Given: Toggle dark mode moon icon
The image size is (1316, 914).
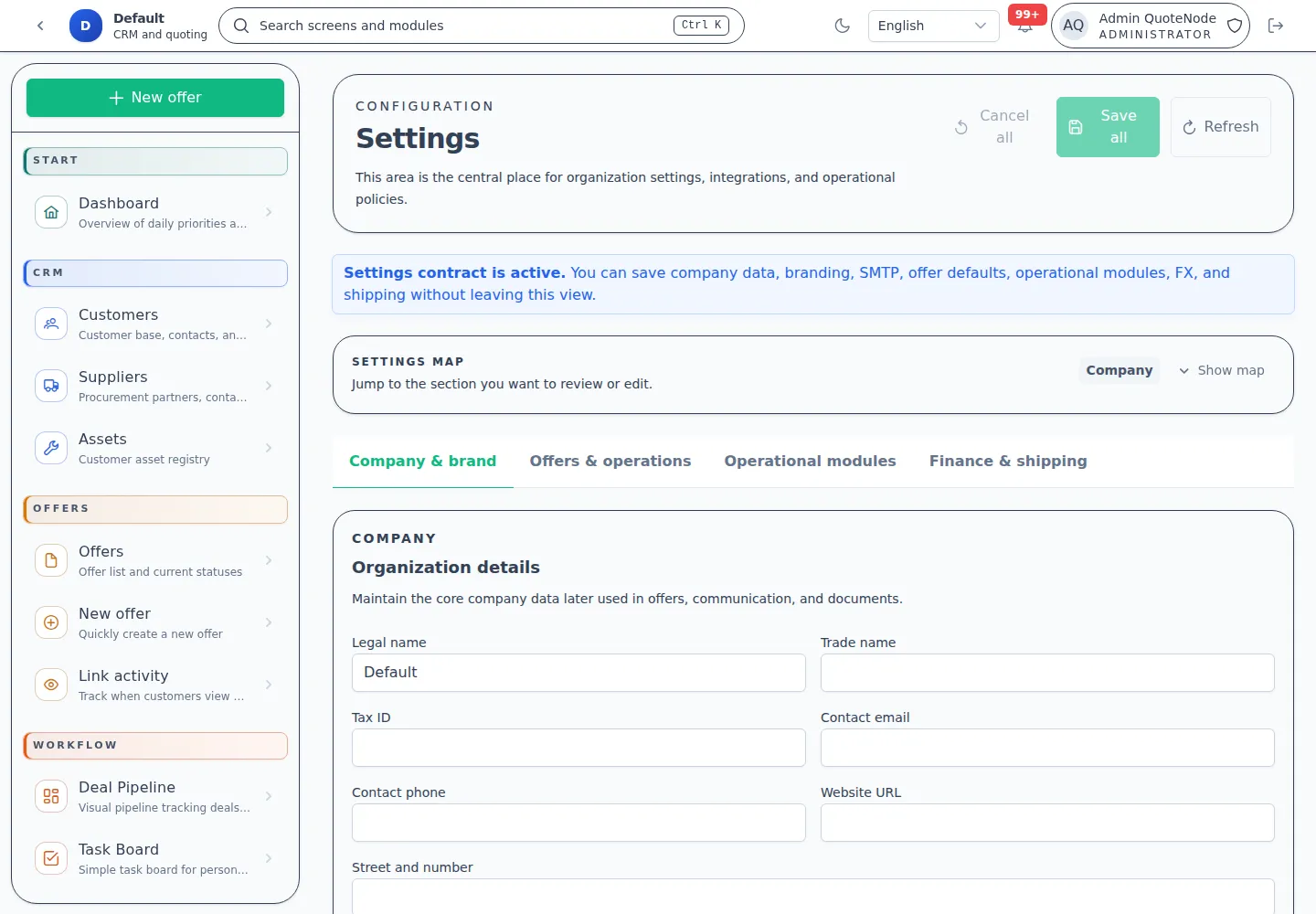Looking at the screenshot, I should (843, 26).
